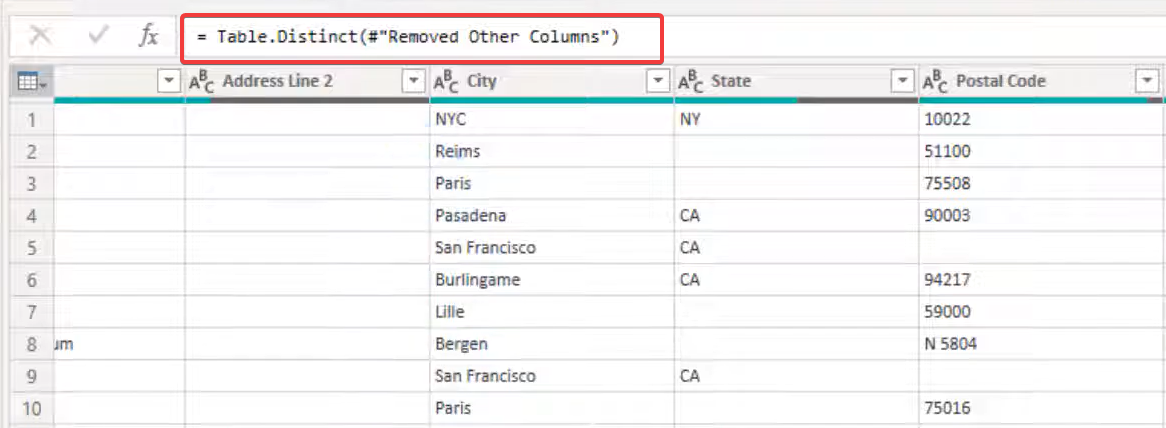Select row number 5
This screenshot has width=1166, height=428.
[x=31, y=247]
